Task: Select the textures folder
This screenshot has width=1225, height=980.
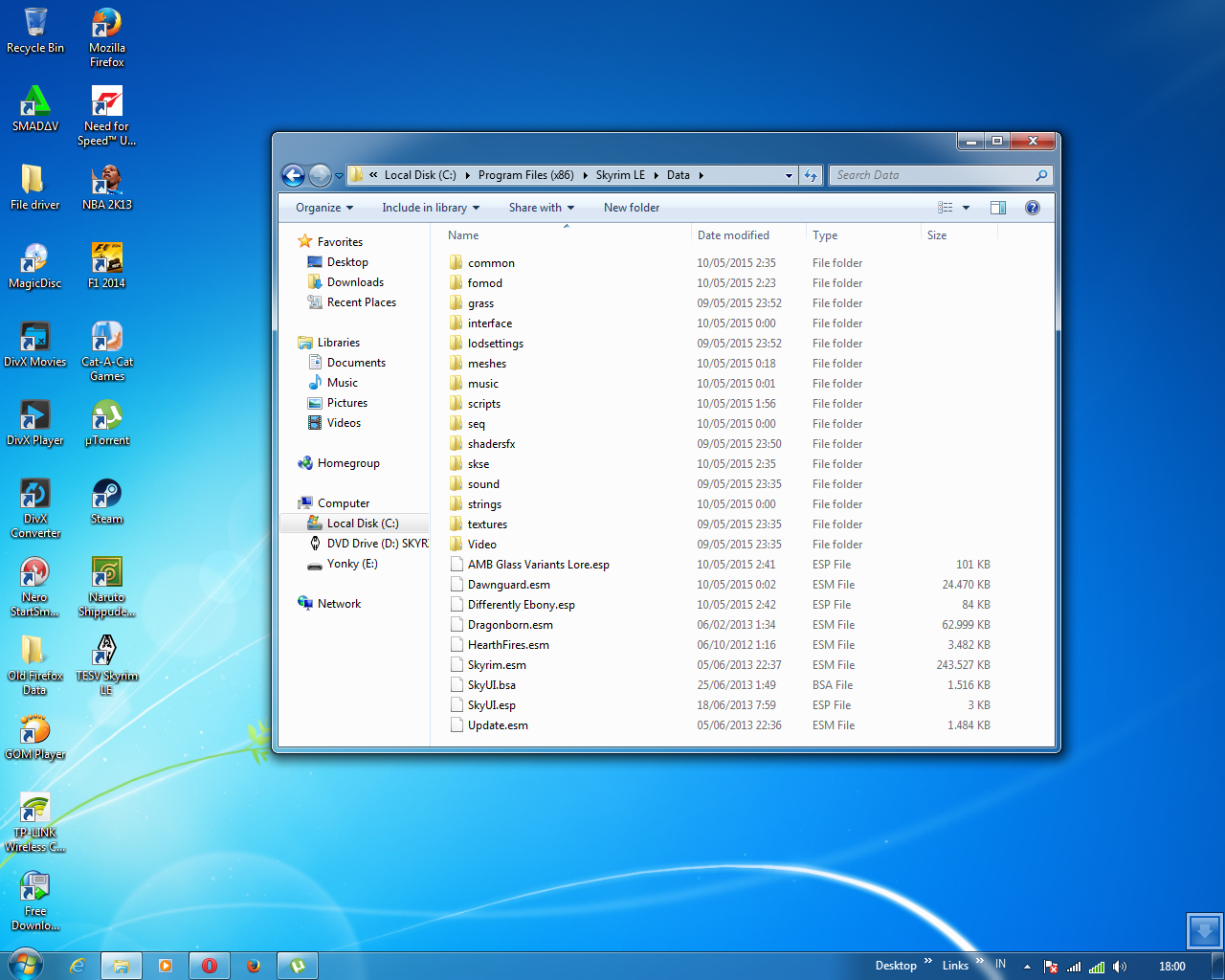Action: pyautogui.click(x=487, y=524)
